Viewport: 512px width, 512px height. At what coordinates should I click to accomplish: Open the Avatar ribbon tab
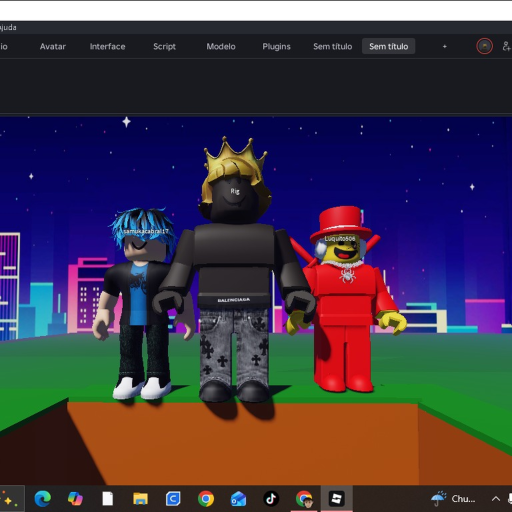point(53,46)
